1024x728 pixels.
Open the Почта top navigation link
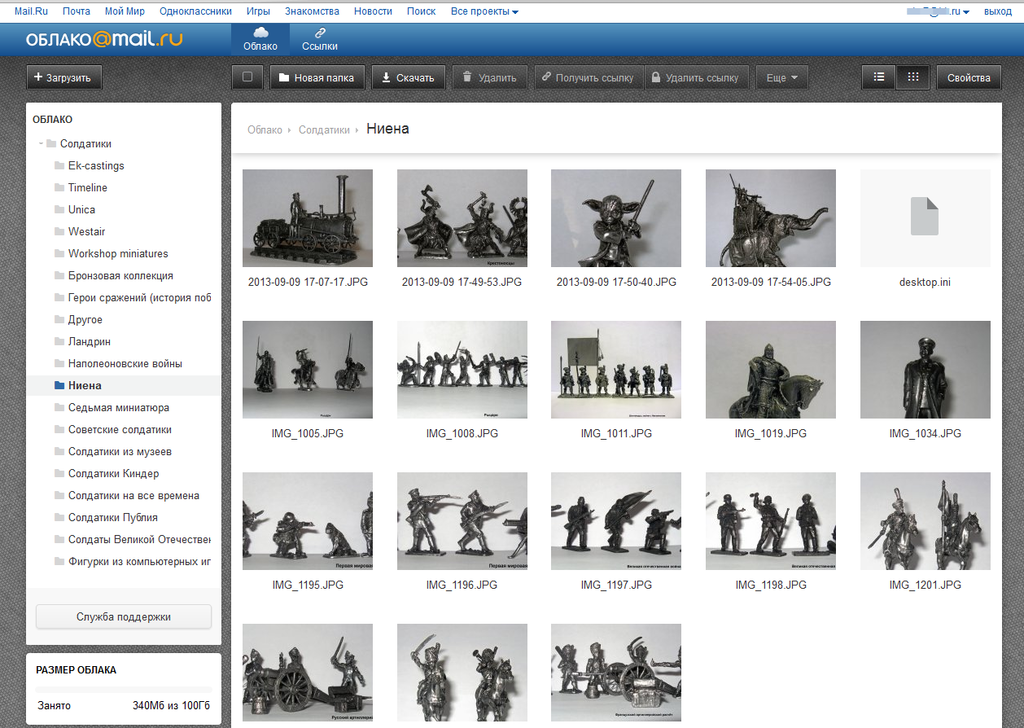pos(76,11)
